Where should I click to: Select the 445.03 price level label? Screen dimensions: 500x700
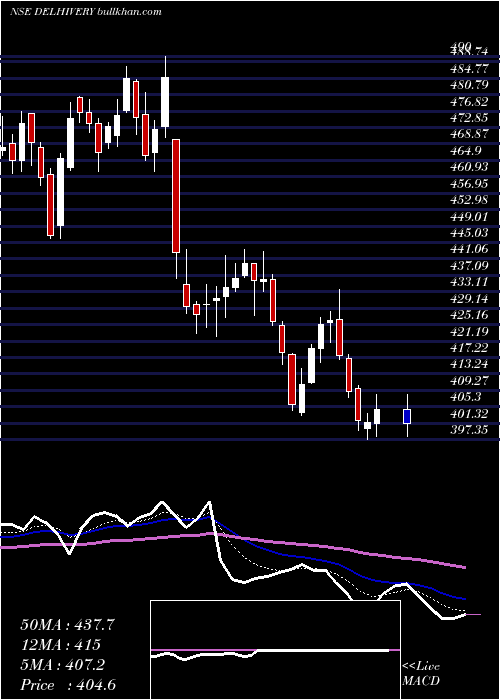point(469,234)
